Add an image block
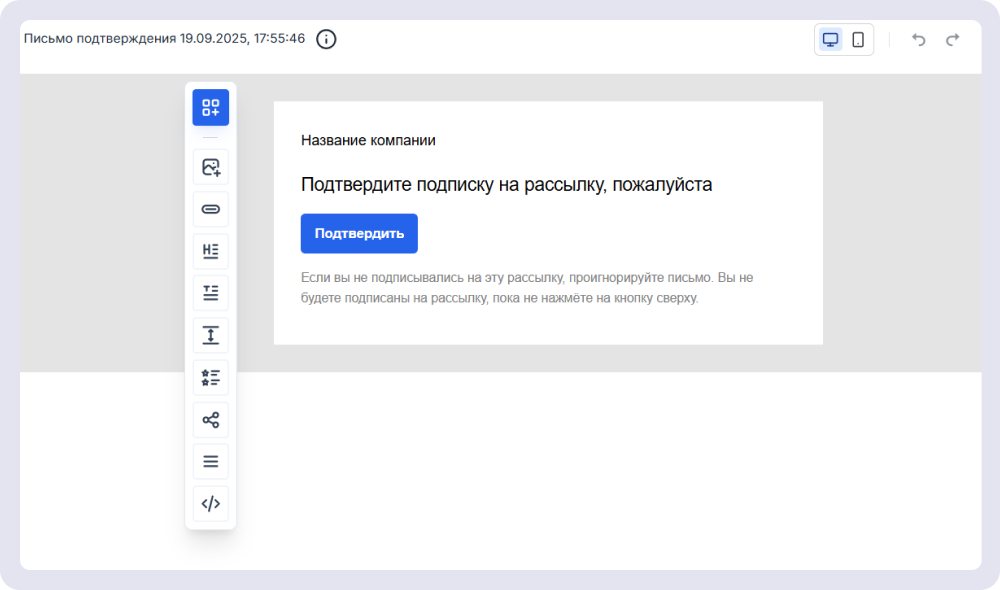This screenshot has height=590, width=1000. click(210, 167)
